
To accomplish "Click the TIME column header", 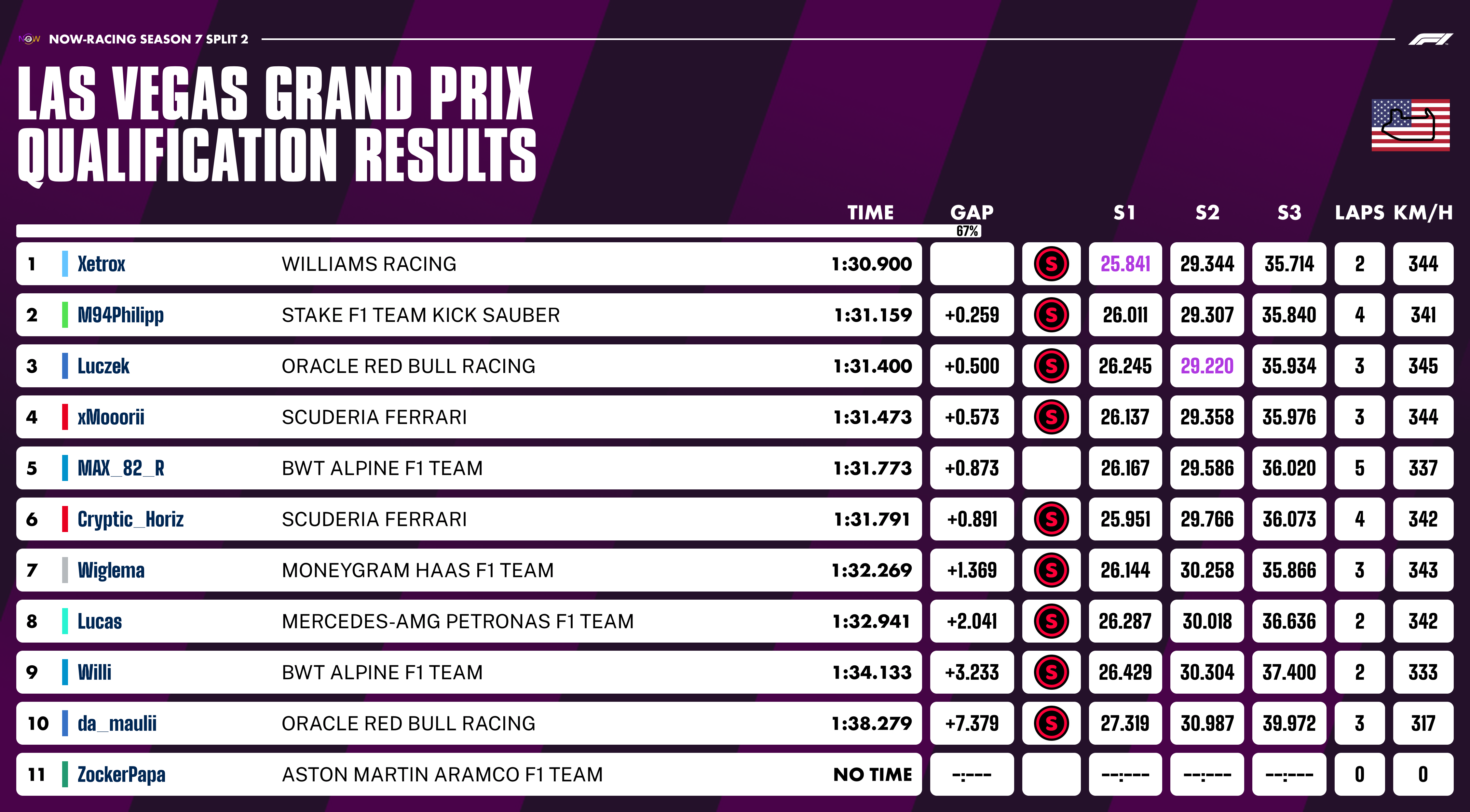I will coord(871,213).
